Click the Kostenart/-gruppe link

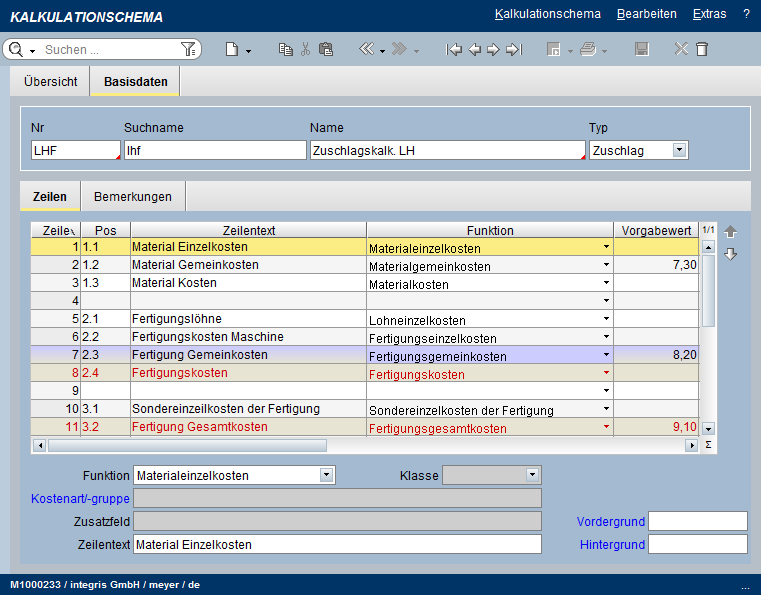click(80, 498)
